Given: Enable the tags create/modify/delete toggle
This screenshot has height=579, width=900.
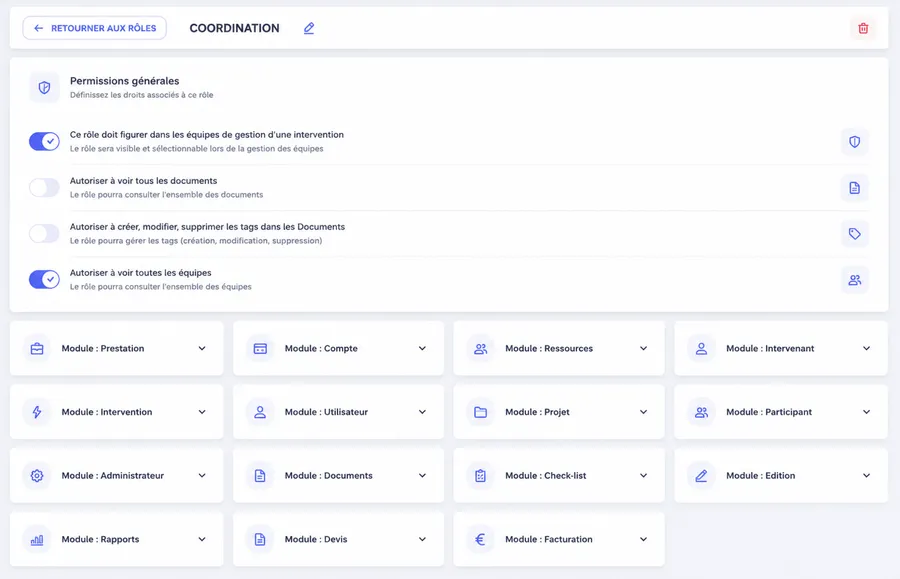Looking at the screenshot, I should pos(44,233).
